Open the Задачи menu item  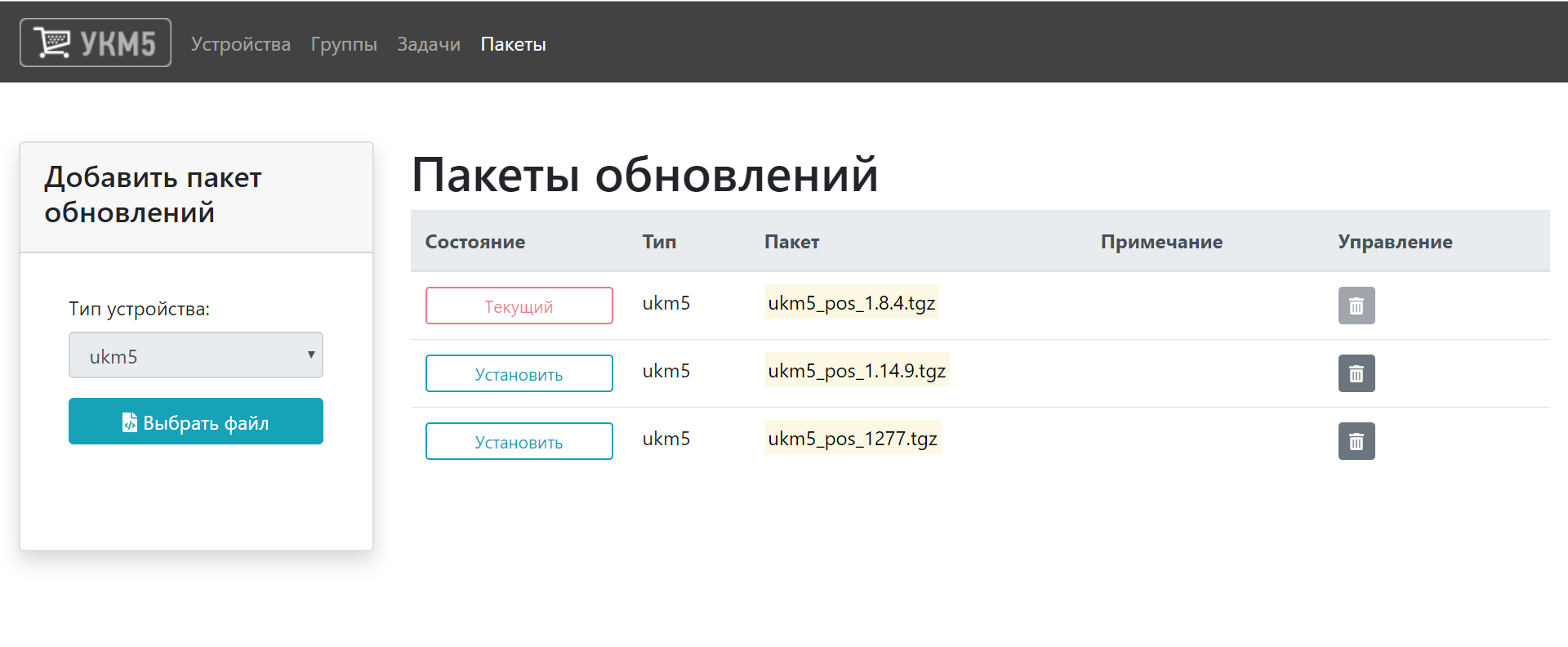(x=429, y=44)
